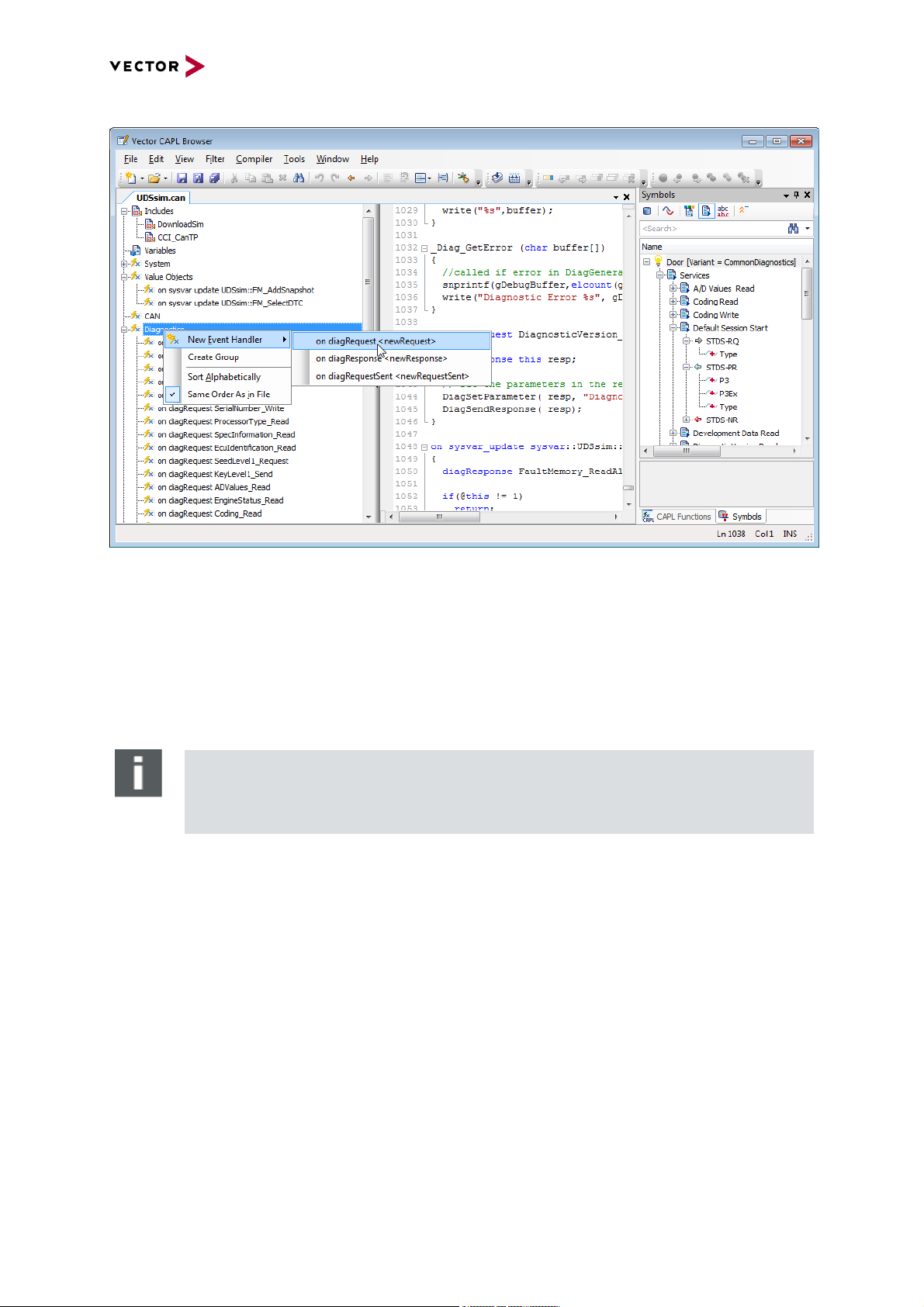
Task: Click the binoculars search icon in Symbols panel
Action: click(793, 228)
